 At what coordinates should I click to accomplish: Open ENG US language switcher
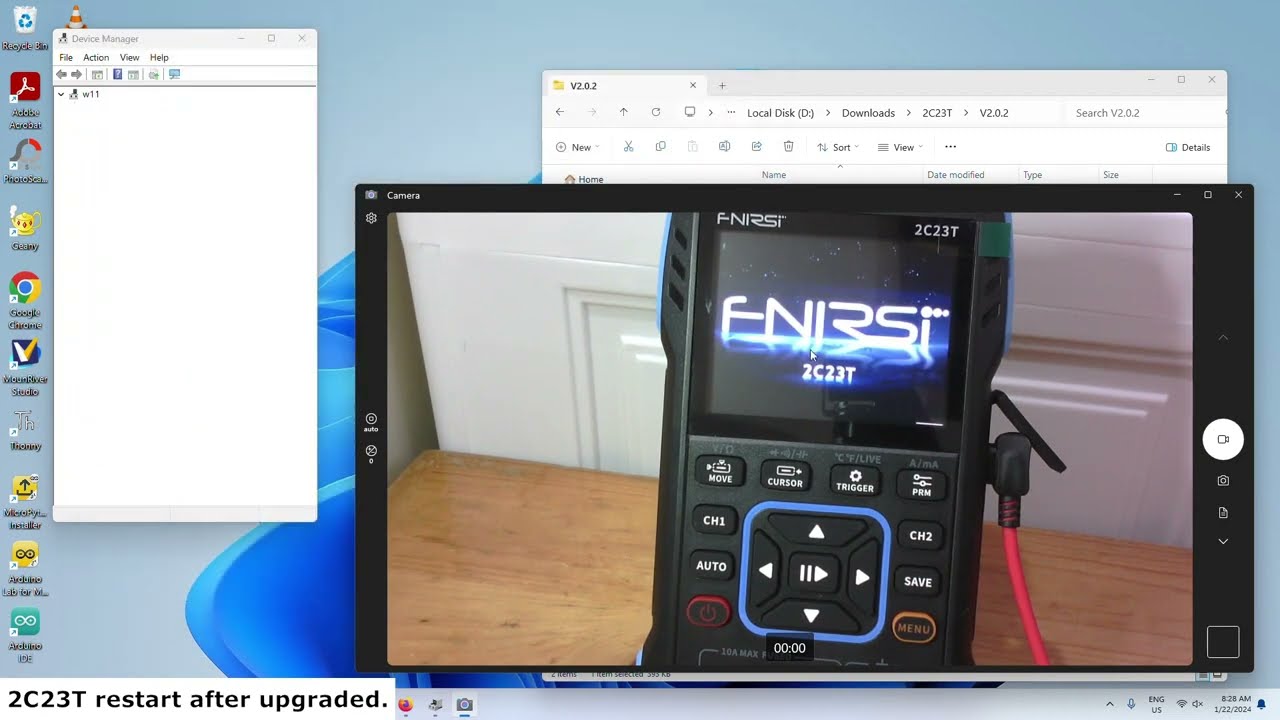(x=1156, y=704)
